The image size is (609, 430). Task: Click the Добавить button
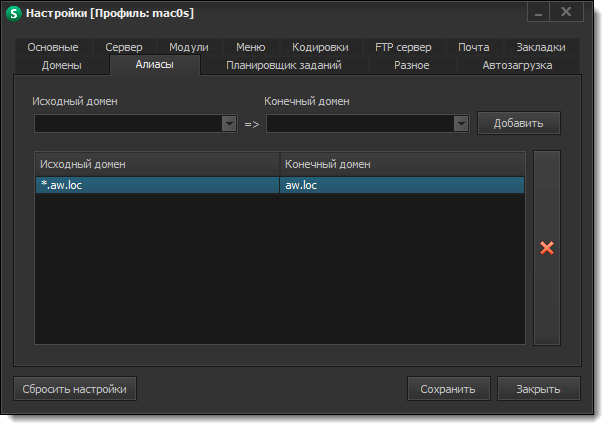click(x=518, y=124)
